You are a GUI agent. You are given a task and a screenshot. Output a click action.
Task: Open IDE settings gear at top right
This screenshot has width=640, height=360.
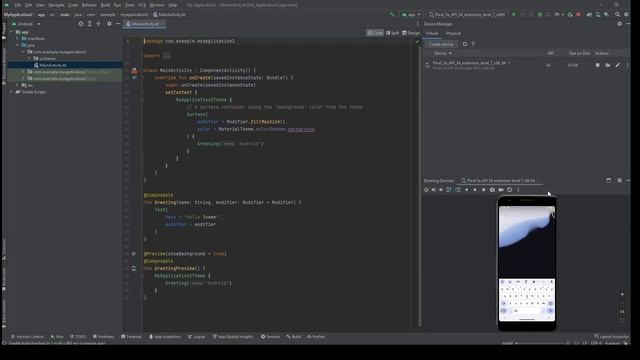pos(627,14)
